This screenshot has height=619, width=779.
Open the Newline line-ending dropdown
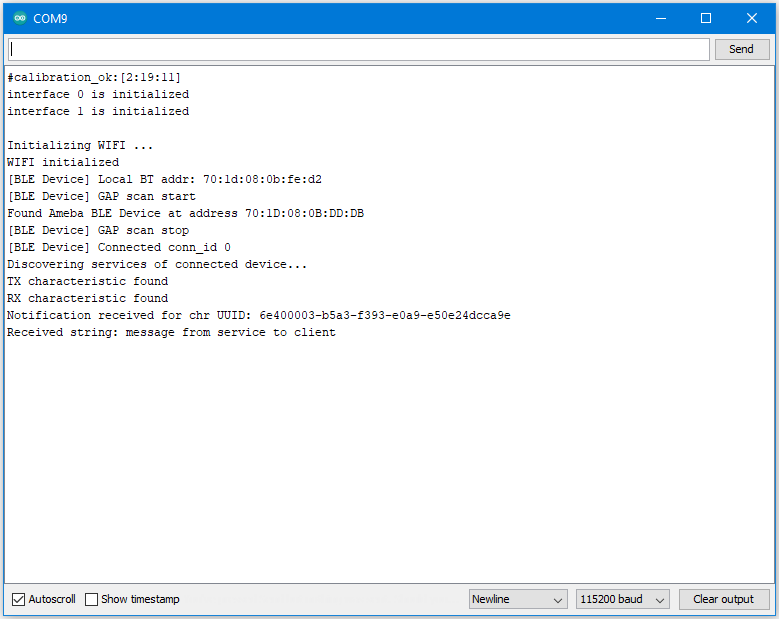[x=518, y=599]
